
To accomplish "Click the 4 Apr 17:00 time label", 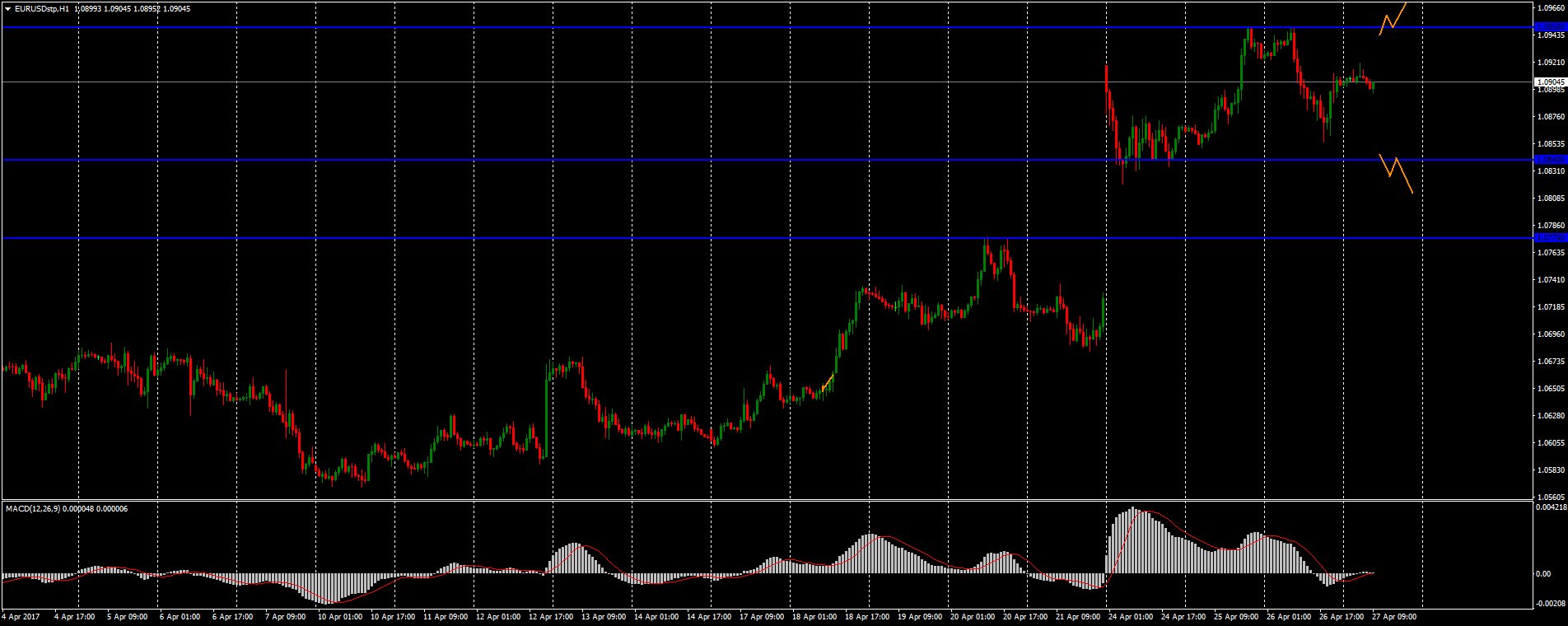I will [x=75, y=616].
